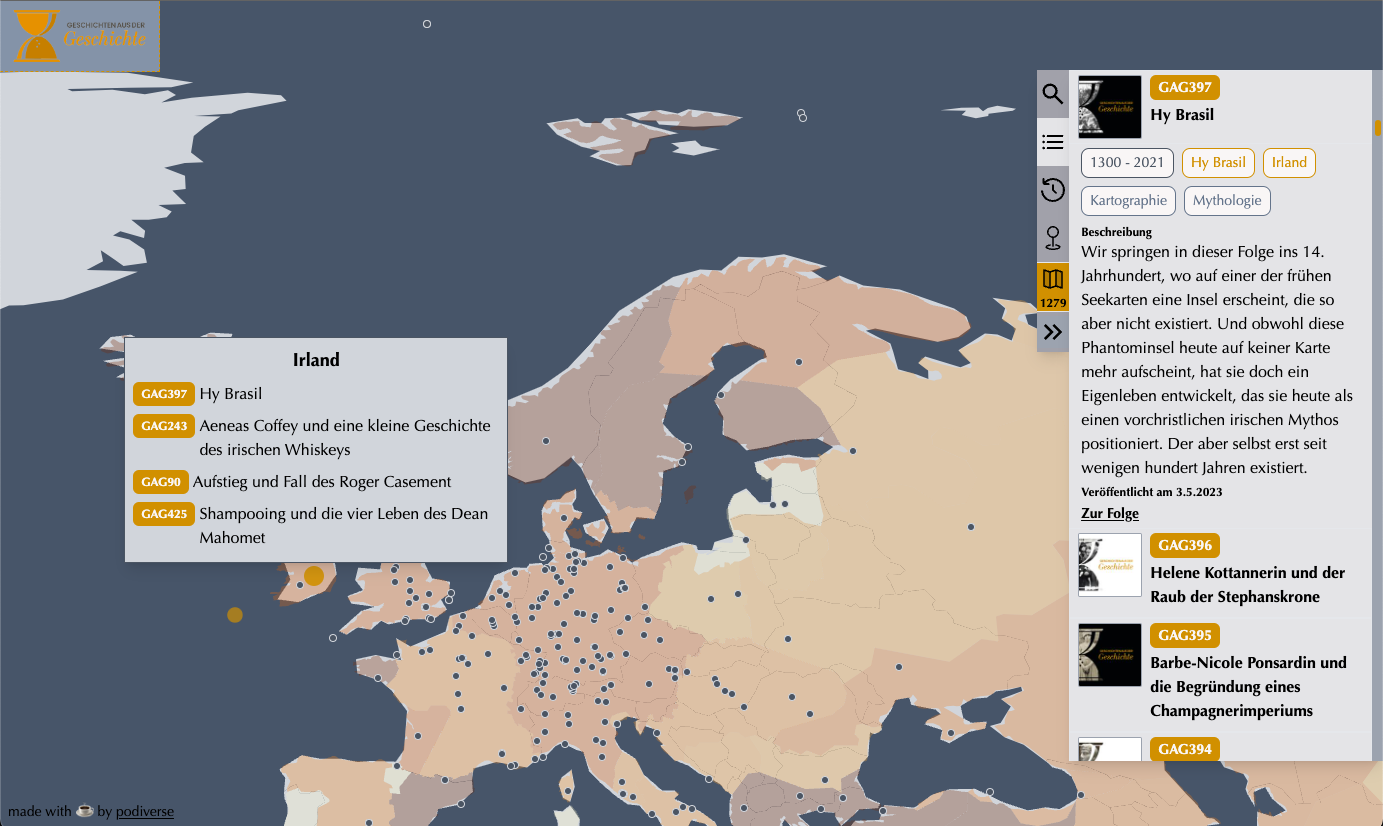Select the episode list icon

click(x=1052, y=142)
